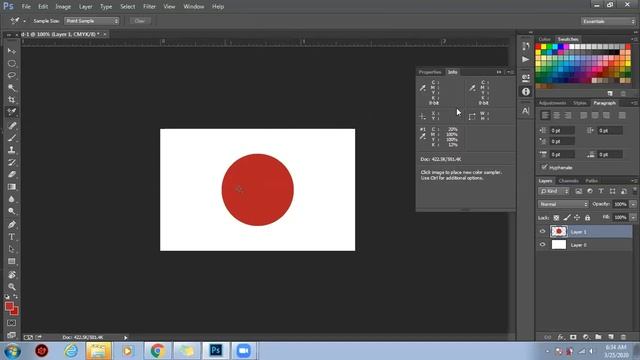Select the Blur tool
The image size is (640, 360).
[11, 199]
